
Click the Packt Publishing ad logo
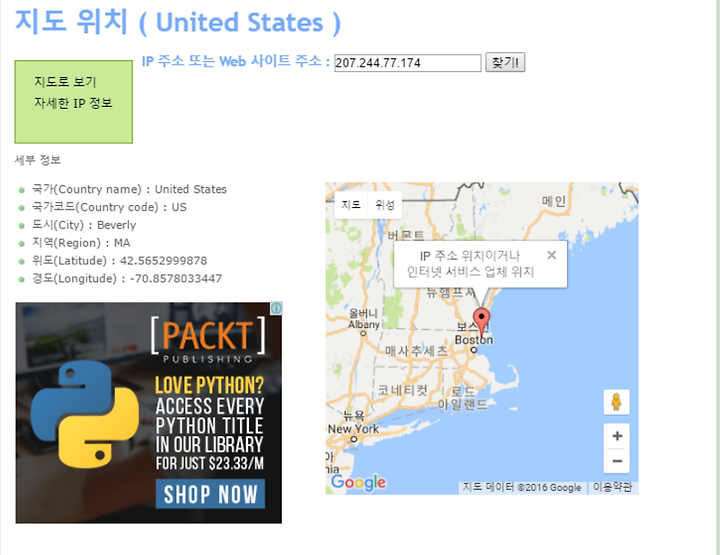(x=208, y=340)
